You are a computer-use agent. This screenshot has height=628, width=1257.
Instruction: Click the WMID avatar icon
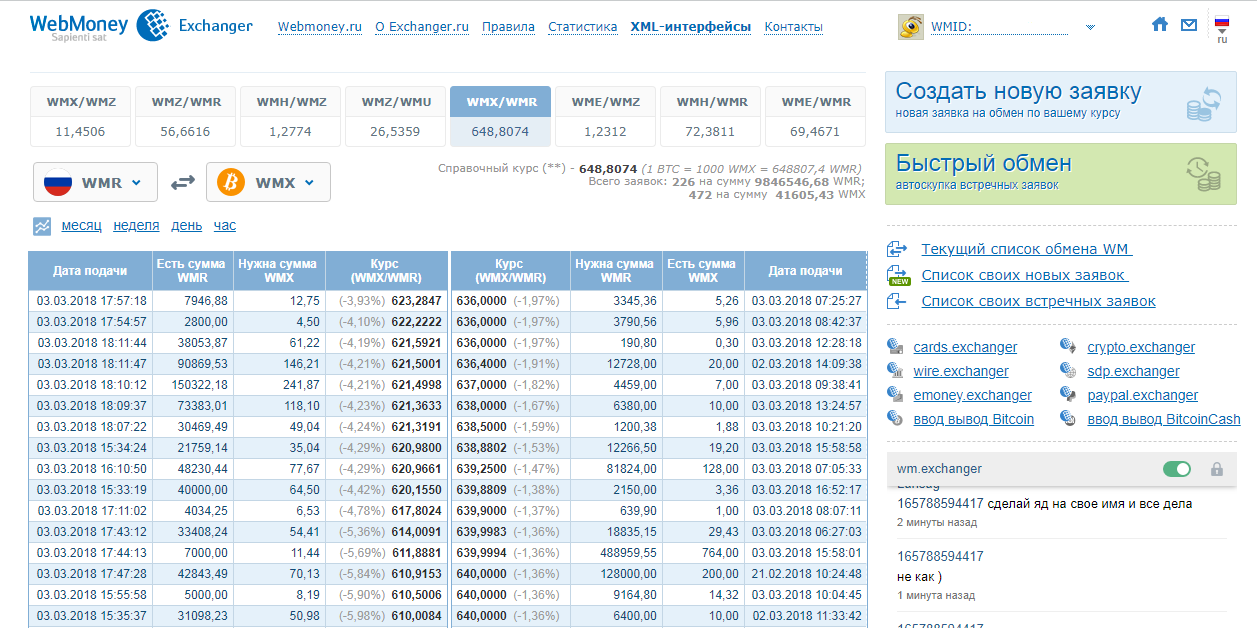click(x=910, y=27)
